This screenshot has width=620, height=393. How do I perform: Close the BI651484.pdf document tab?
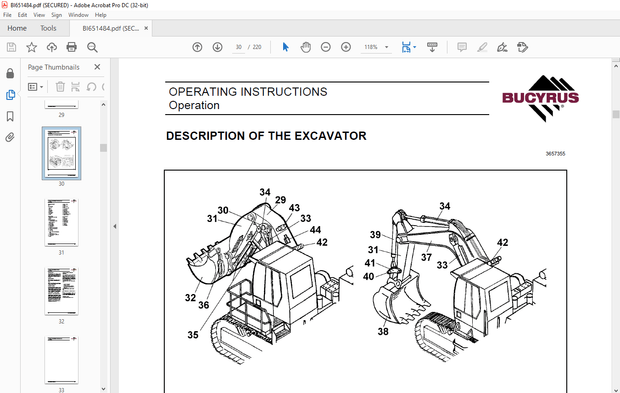tap(146, 28)
